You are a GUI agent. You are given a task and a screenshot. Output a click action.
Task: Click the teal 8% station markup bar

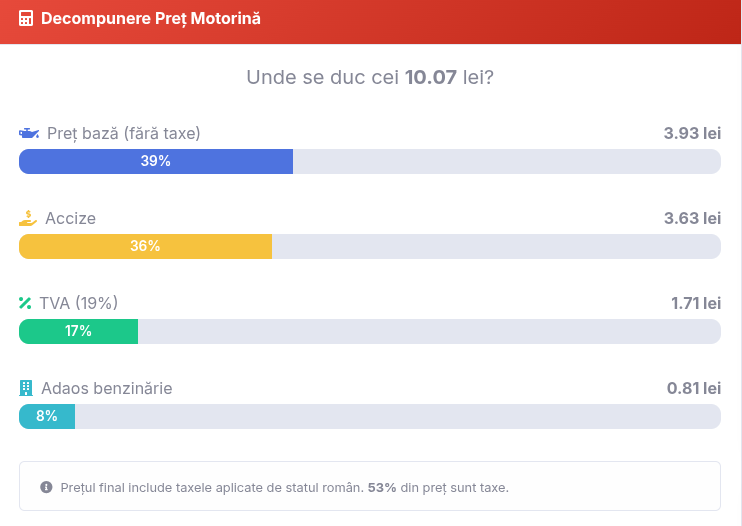[47, 416]
